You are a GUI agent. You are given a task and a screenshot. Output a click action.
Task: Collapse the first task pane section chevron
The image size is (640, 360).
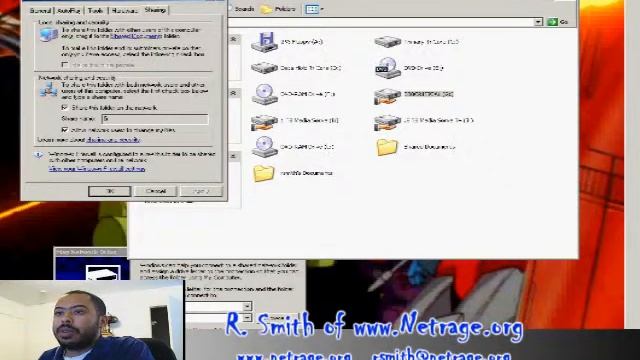233,39
